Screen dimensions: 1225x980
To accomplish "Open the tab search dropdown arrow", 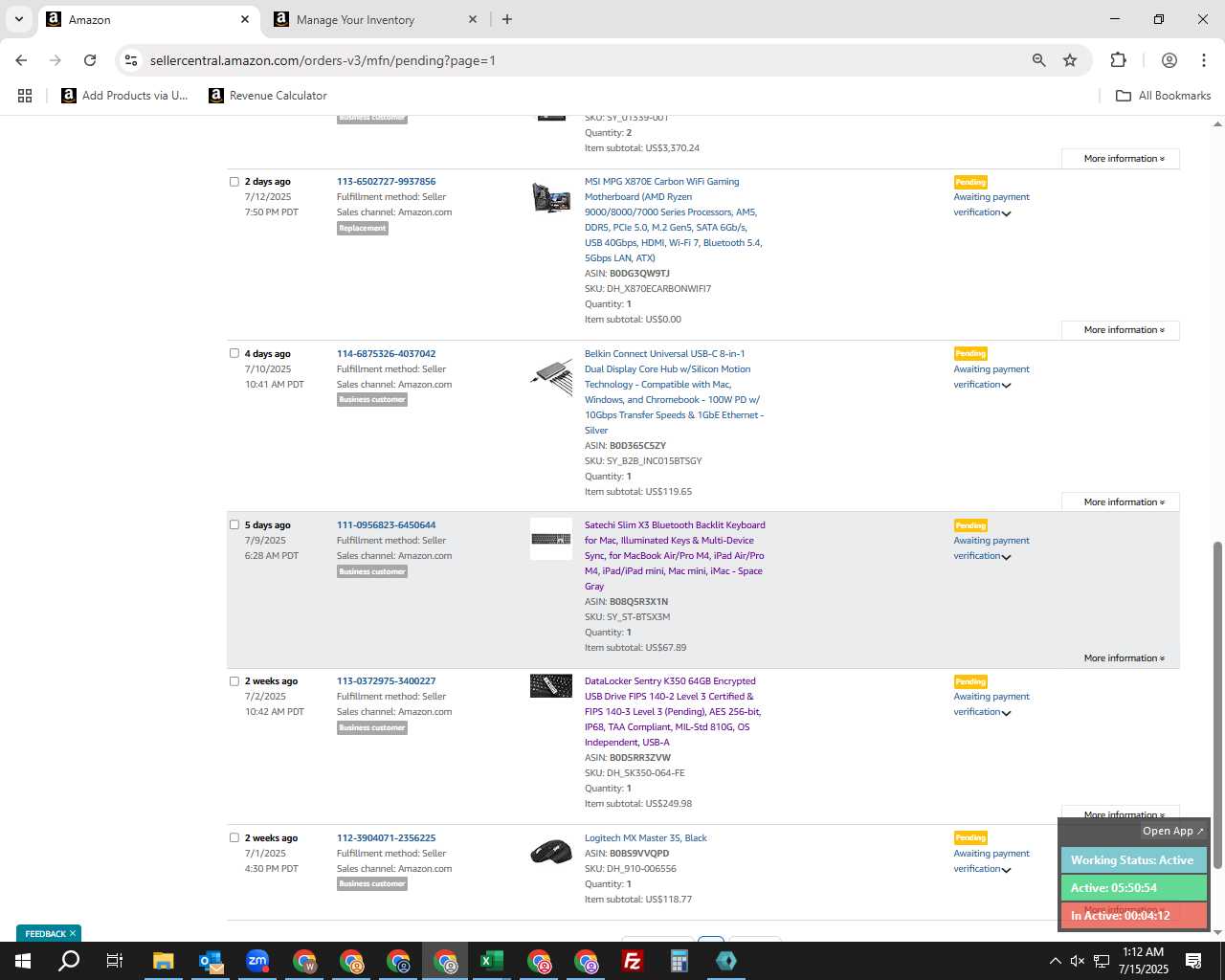I will (18, 19).
